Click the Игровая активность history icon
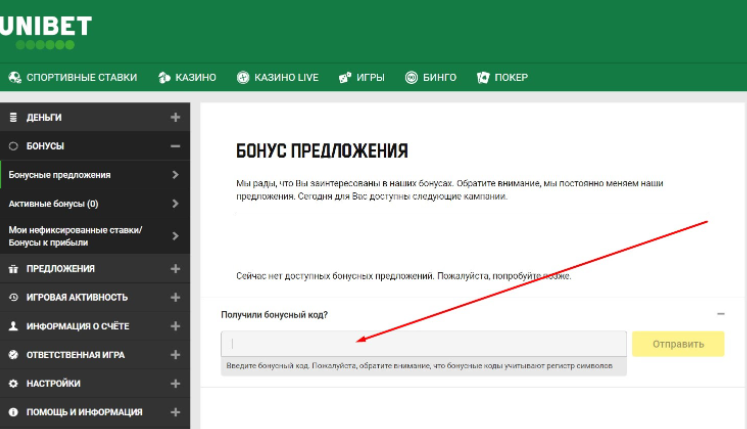The image size is (747, 429). 13,297
